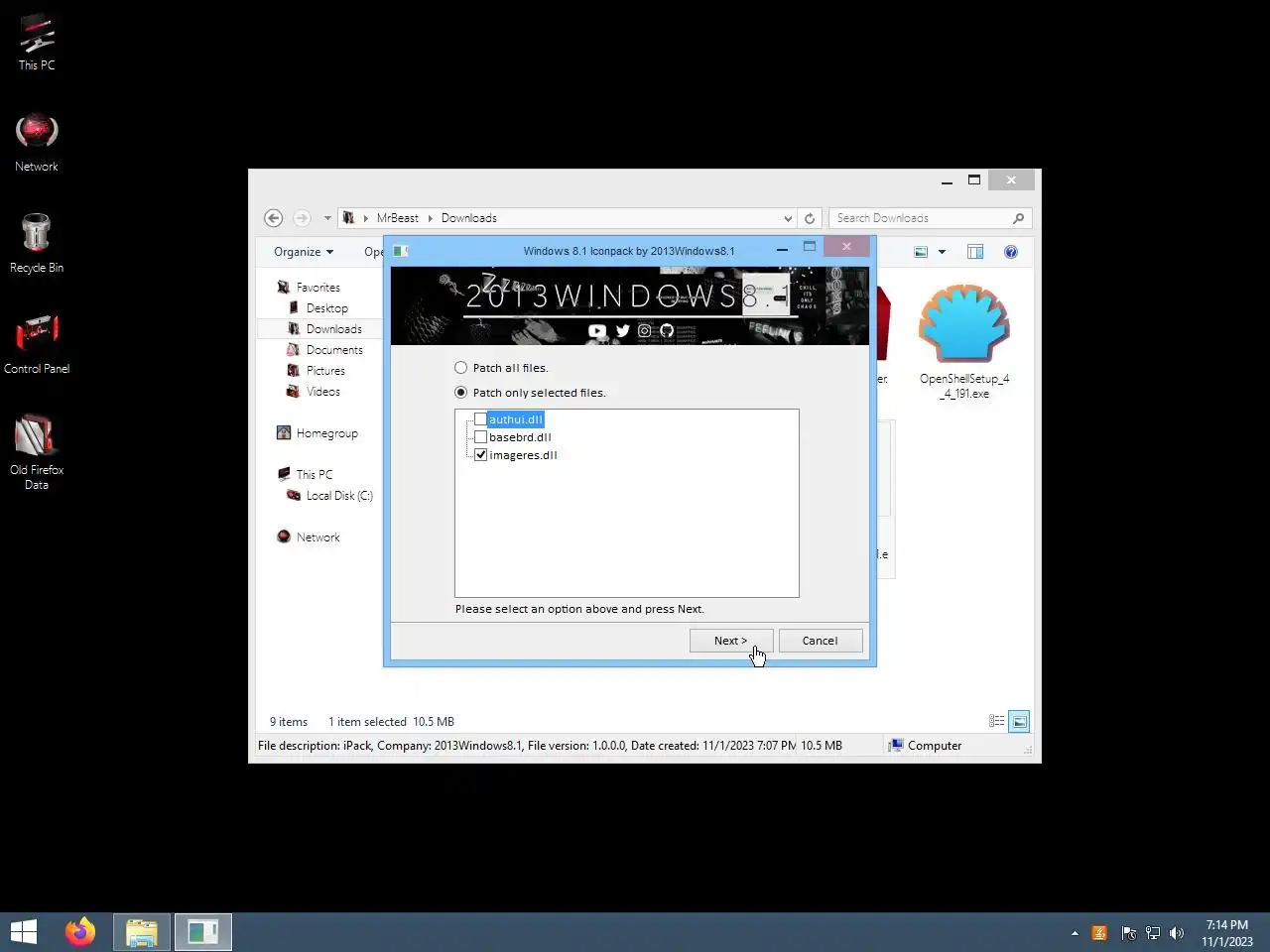Switch to details view icon in status bar
This screenshot has width=1270, height=952.
[997, 722]
